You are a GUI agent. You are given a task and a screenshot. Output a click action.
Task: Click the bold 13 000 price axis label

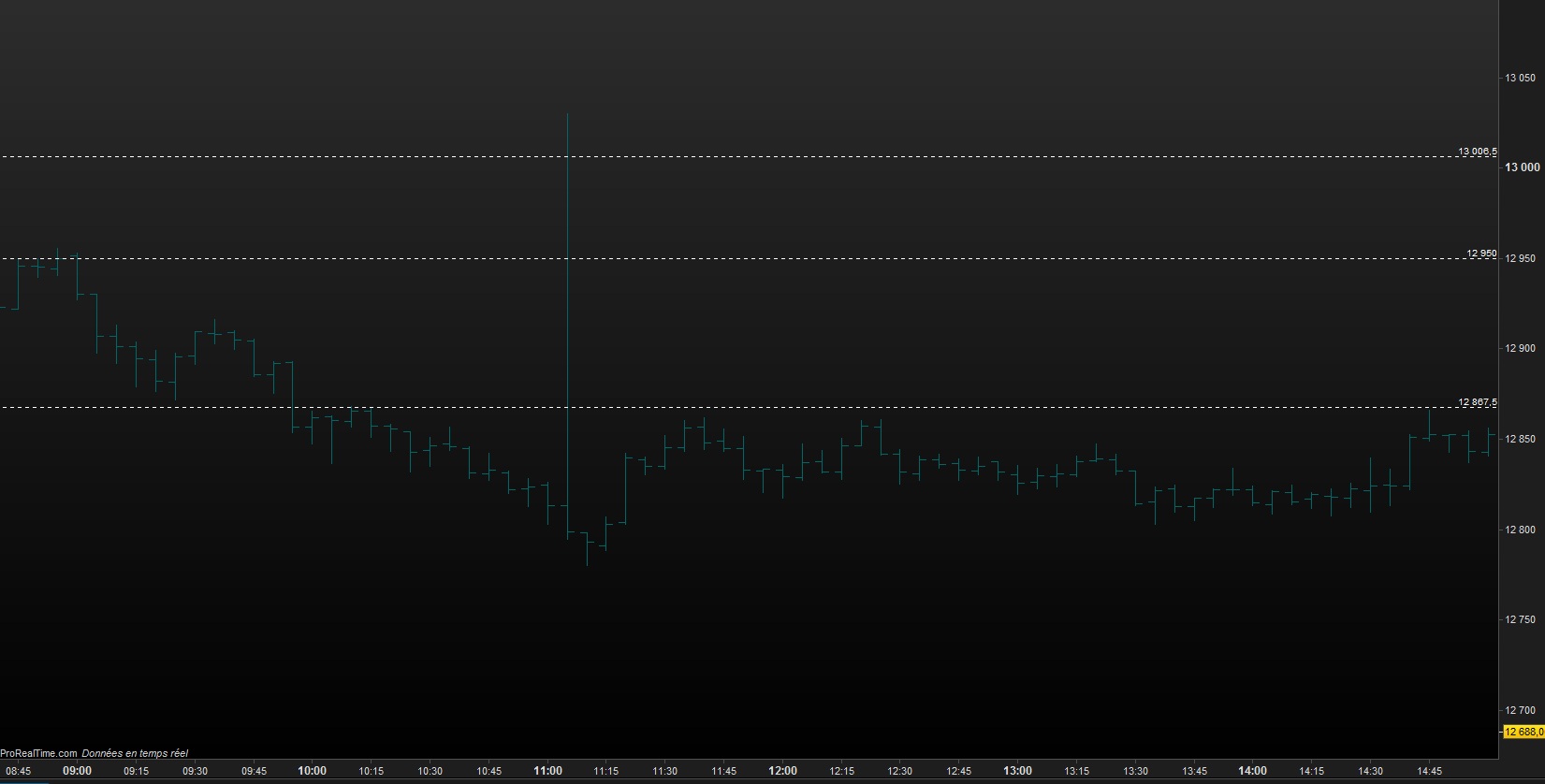point(1522,167)
